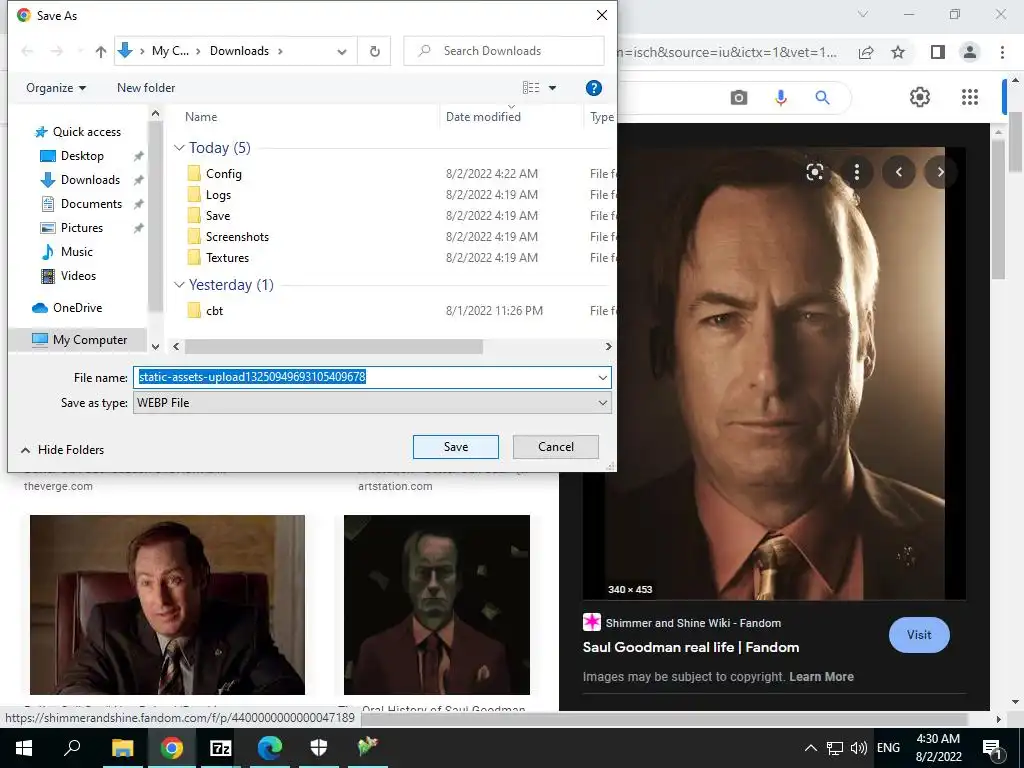Open Saul Goodman real life | Fandom link

pyautogui.click(x=691, y=647)
